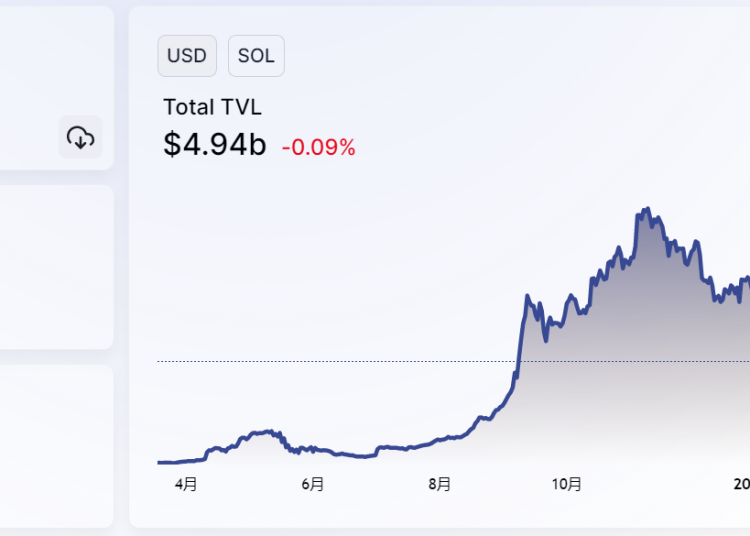Click the 4月 axis label
The height and width of the screenshot is (536, 750).
coord(186,484)
